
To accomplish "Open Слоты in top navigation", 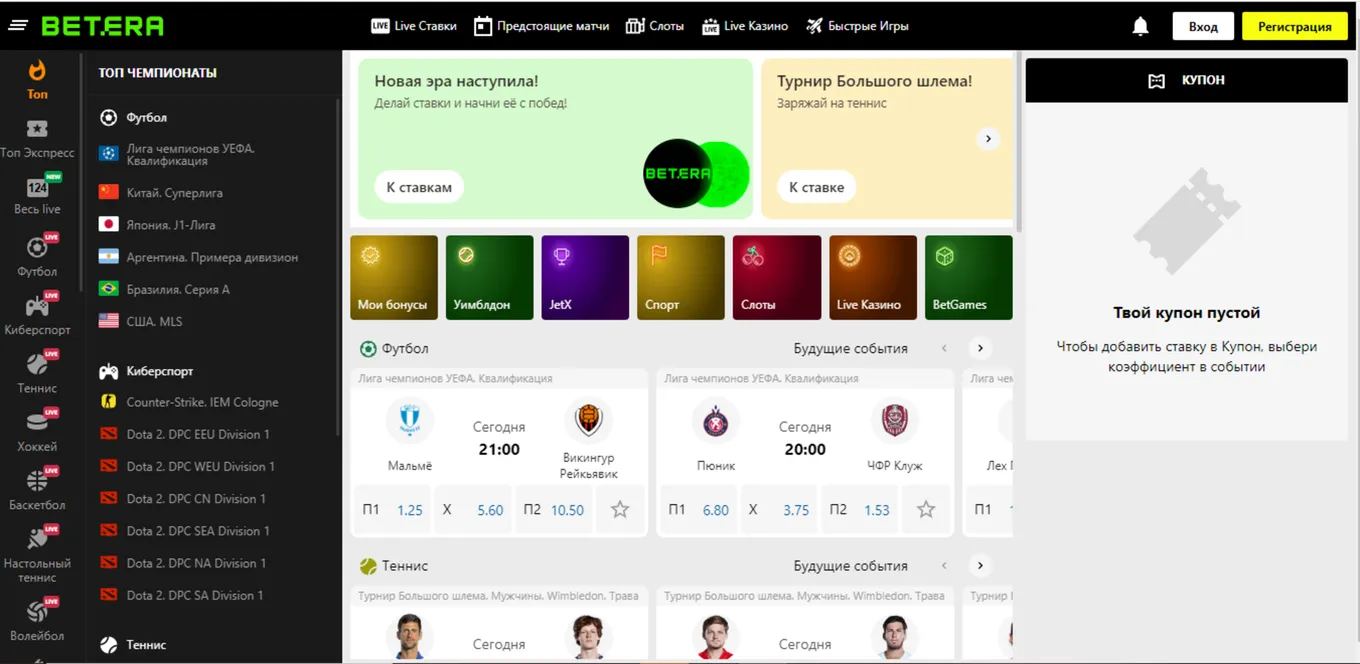I will pyautogui.click(x=655, y=26).
